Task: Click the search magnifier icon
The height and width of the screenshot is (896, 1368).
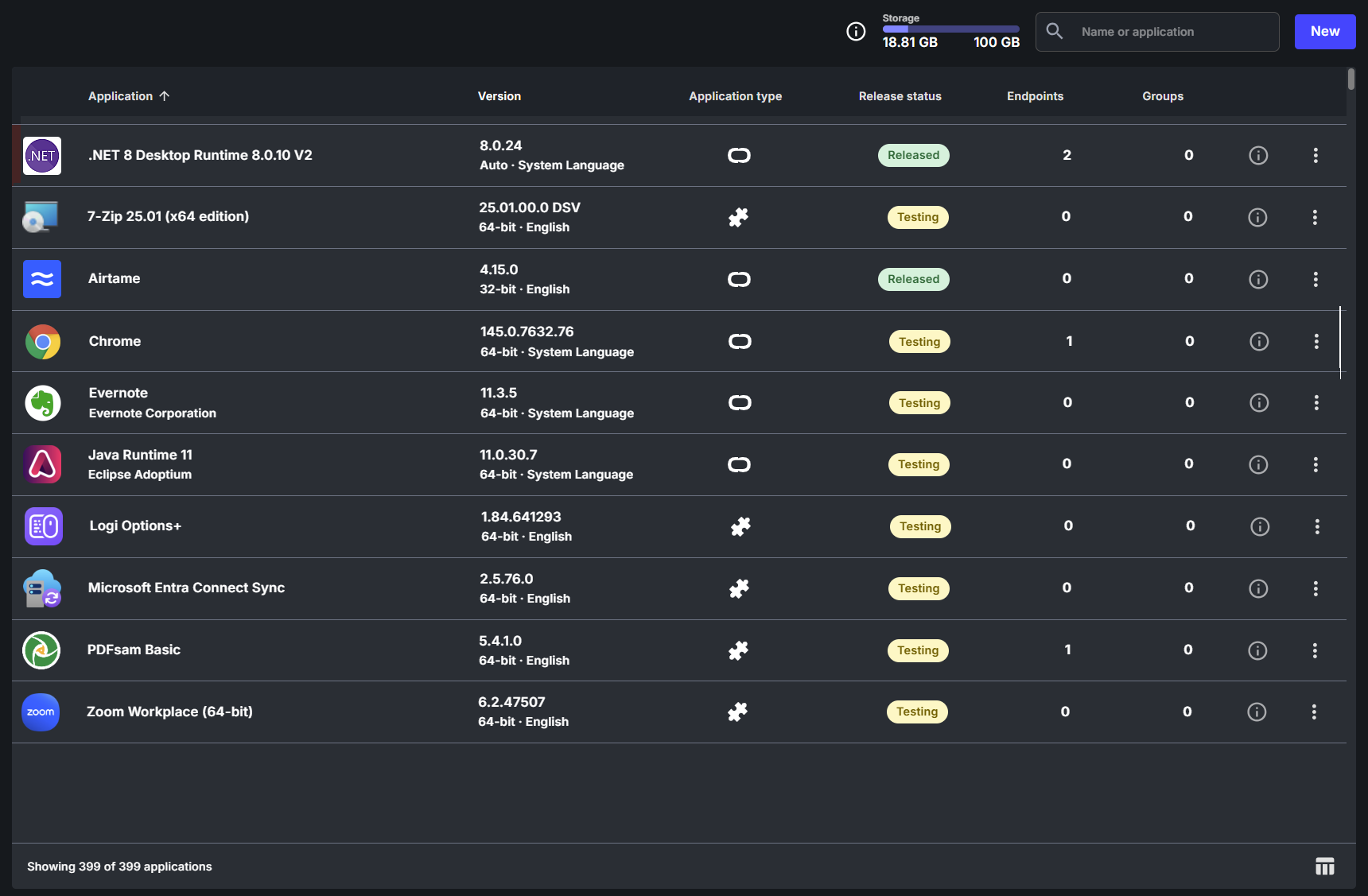Action: [x=1055, y=32]
